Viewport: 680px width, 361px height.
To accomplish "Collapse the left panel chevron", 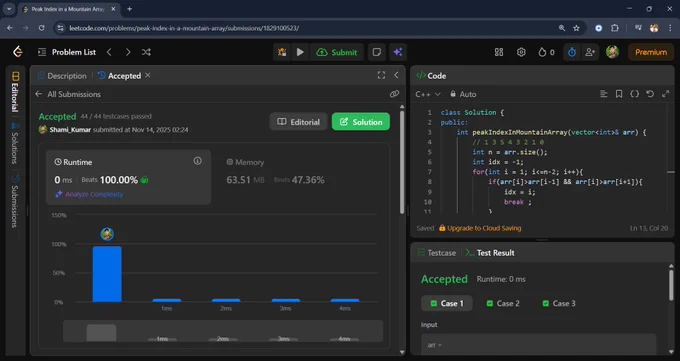I will (x=396, y=75).
